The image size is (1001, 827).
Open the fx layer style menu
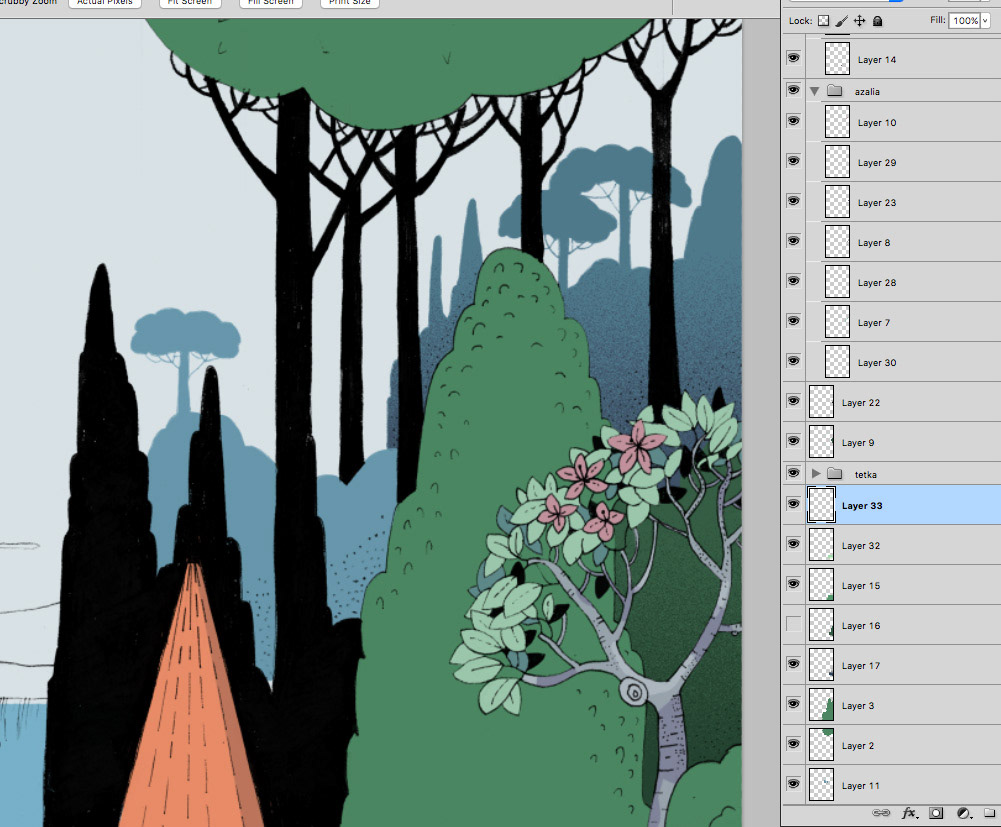[x=909, y=812]
